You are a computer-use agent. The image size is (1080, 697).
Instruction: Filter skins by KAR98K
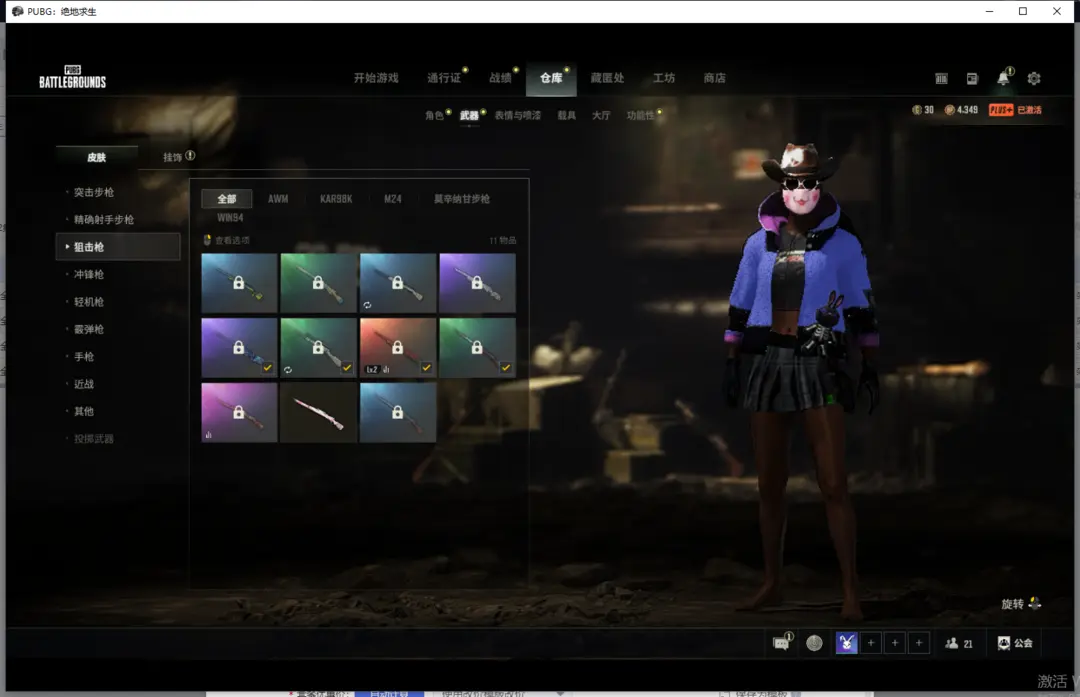336,199
